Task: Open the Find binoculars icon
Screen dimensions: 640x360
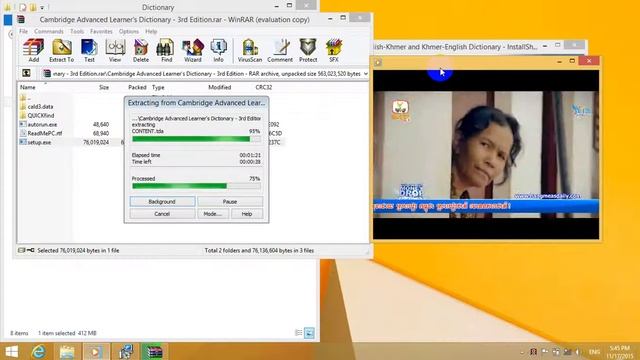Action: tap(166, 51)
